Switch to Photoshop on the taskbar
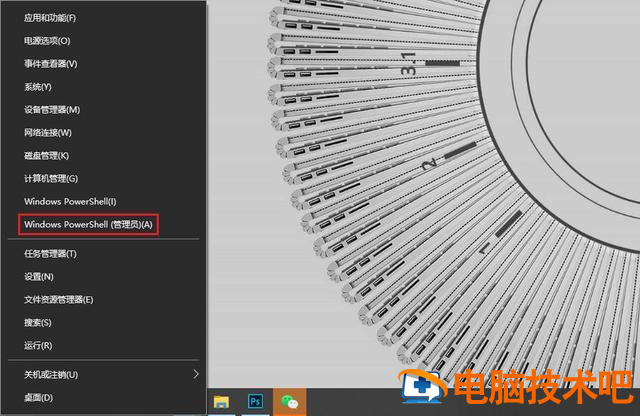 (256, 402)
